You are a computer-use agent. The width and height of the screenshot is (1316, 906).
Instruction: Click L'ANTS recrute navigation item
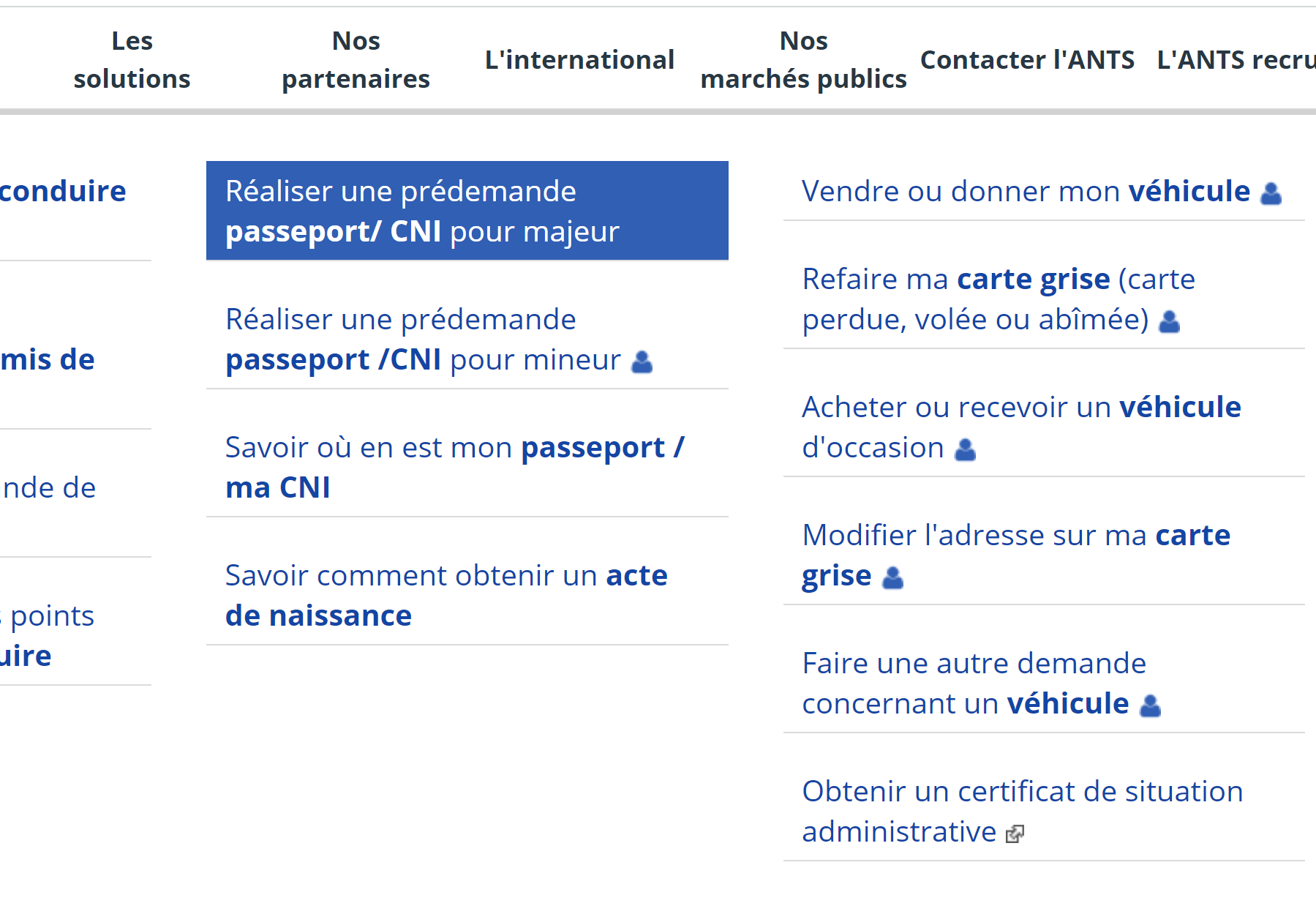[1236, 60]
